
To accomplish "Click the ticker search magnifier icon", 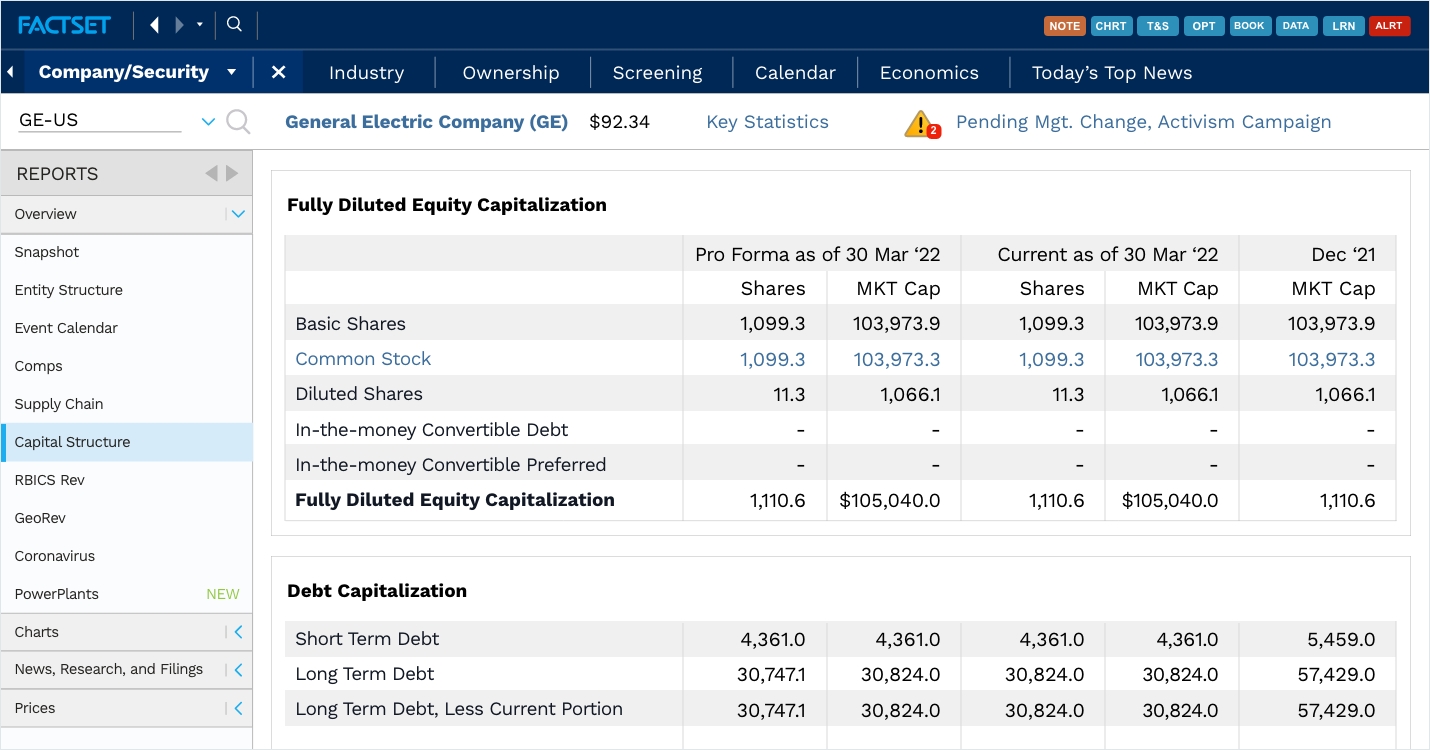I will (x=238, y=122).
